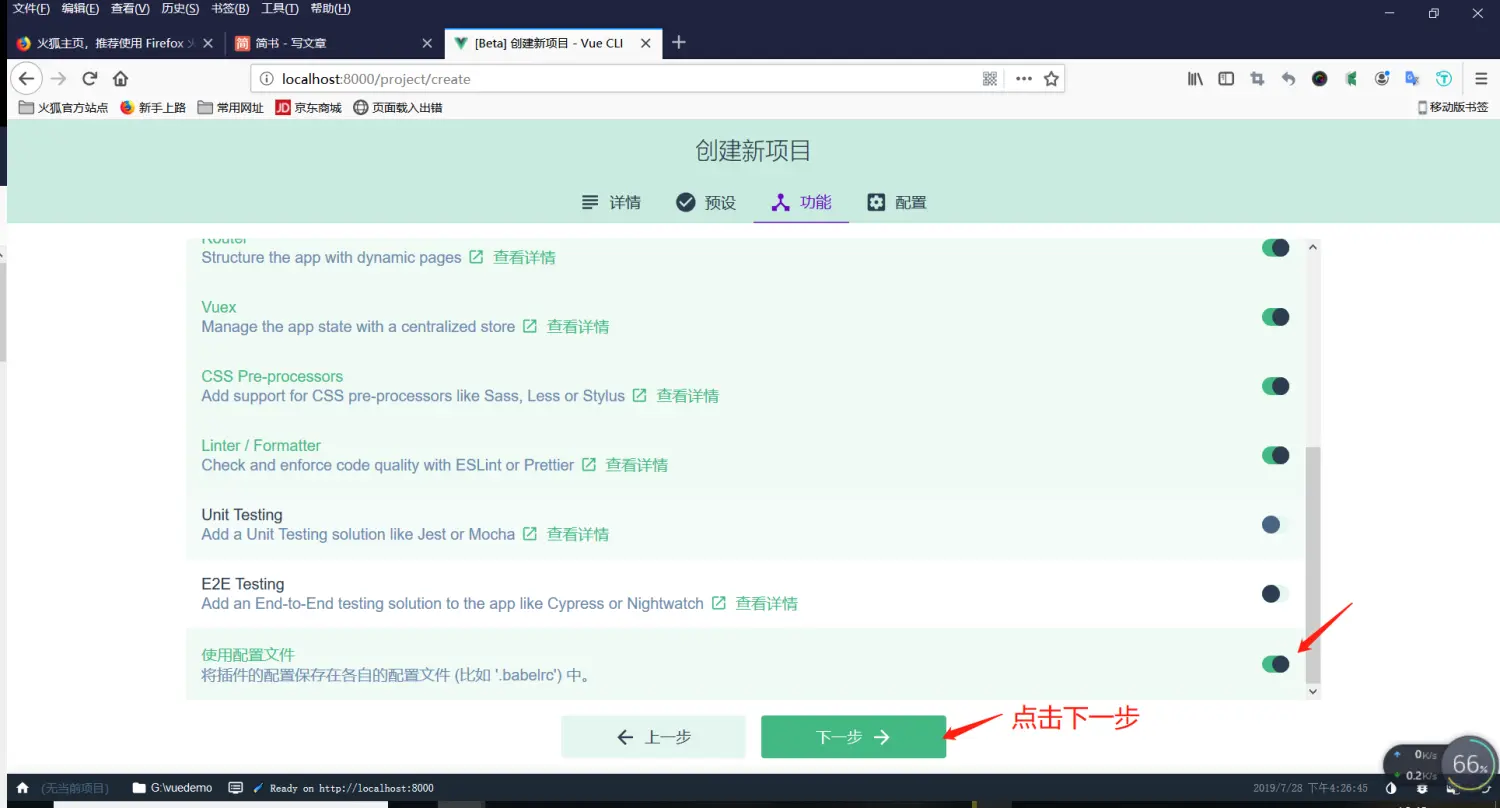The width and height of the screenshot is (1500, 808).
Task: Switch to the 火狐主页 browser tab
Action: (x=115, y=43)
